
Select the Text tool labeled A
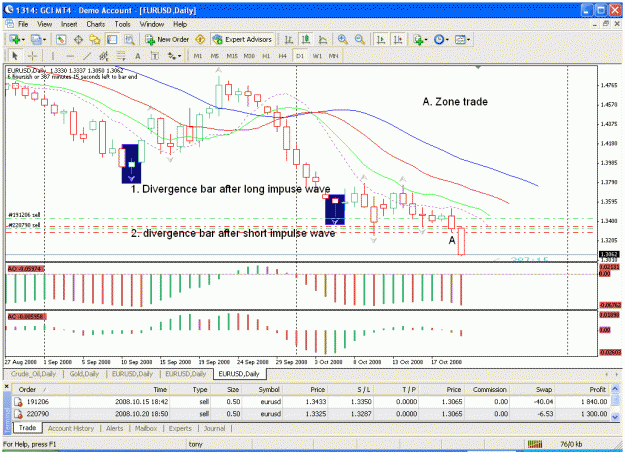(x=138, y=56)
